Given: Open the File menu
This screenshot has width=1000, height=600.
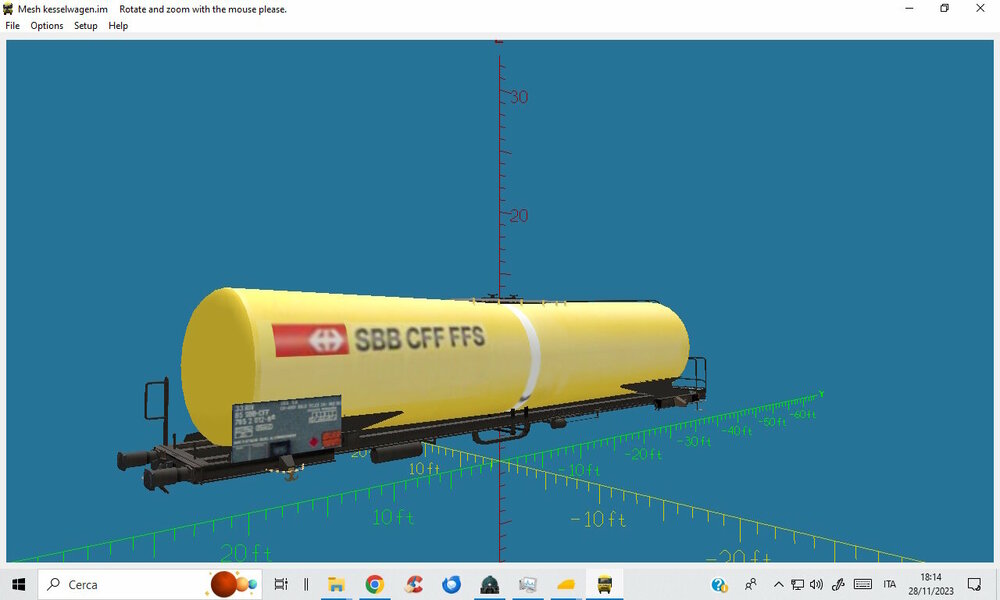Looking at the screenshot, I should click(12, 26).
